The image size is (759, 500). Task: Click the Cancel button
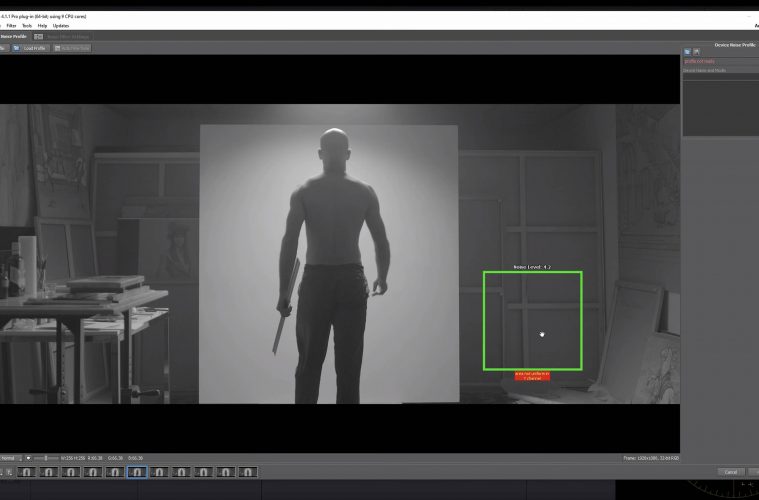coord(730,471)
